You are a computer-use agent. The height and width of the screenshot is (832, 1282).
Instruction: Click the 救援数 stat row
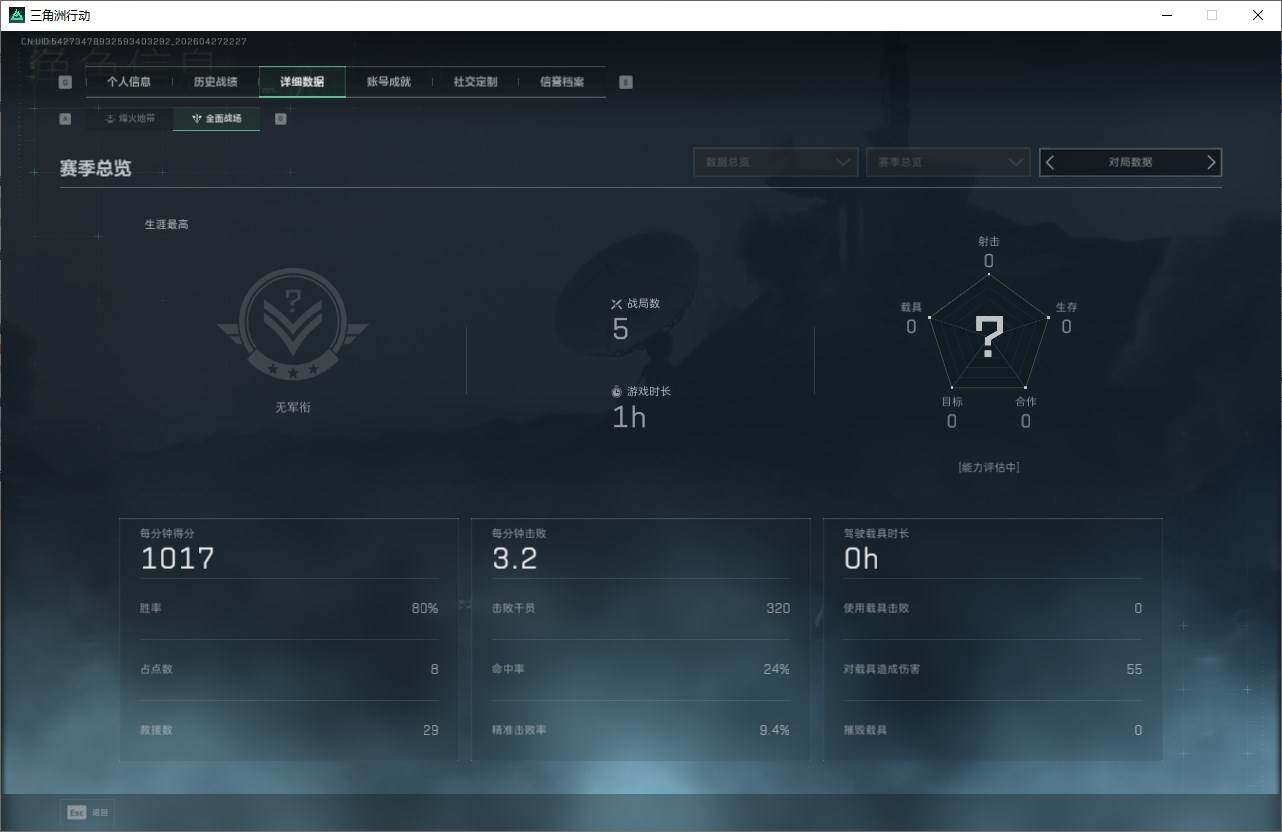click(289, 730)
